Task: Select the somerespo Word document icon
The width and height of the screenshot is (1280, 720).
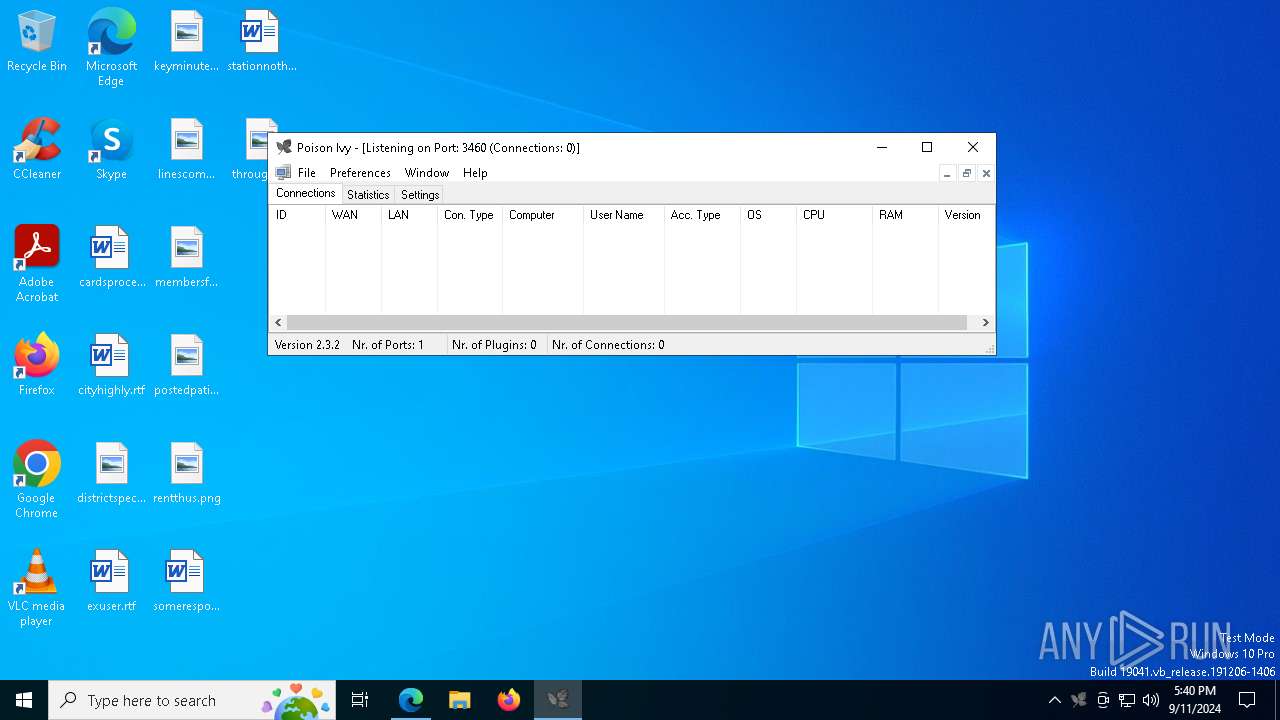Action: [x=186, y=582]
